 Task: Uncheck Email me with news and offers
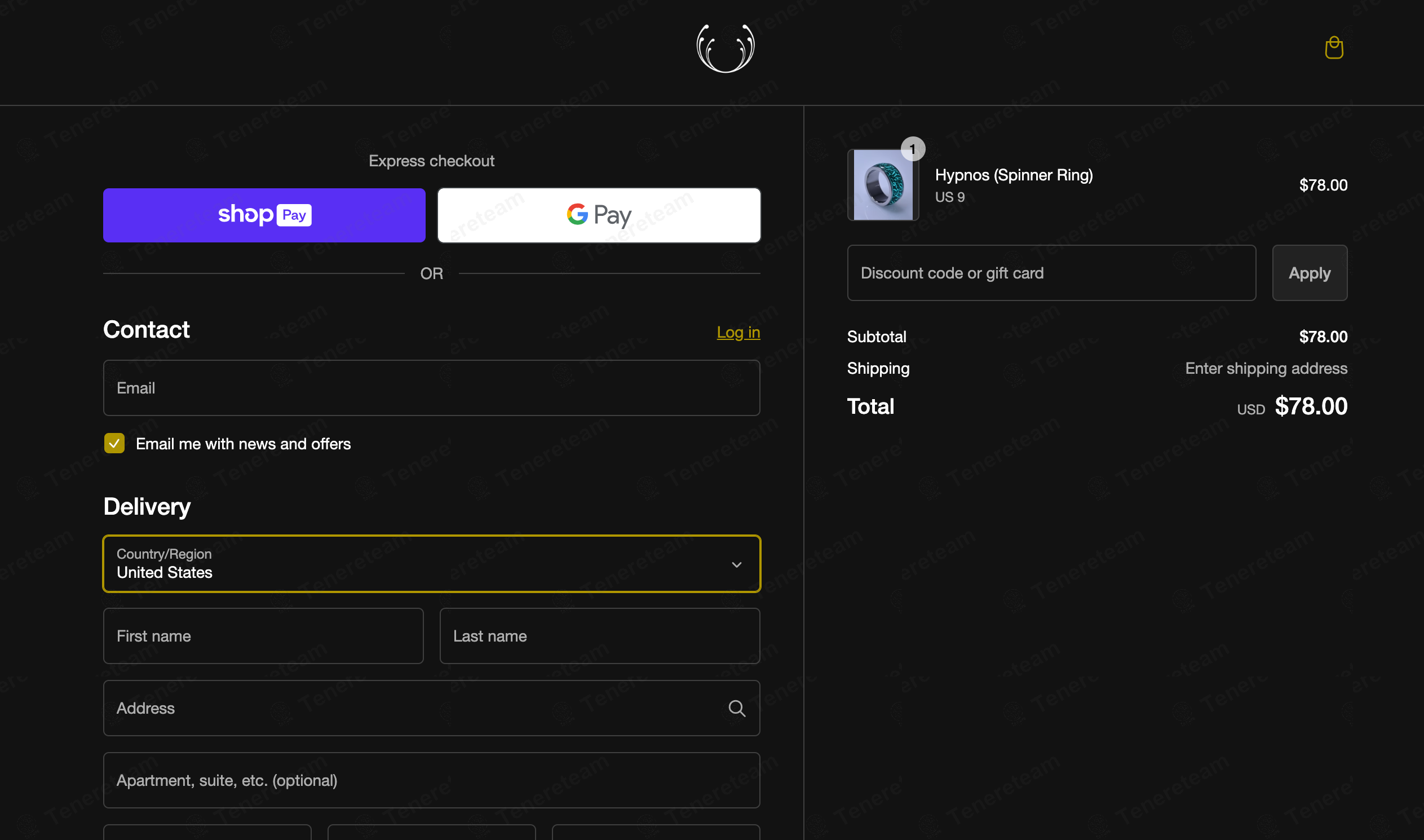[114, 443]
